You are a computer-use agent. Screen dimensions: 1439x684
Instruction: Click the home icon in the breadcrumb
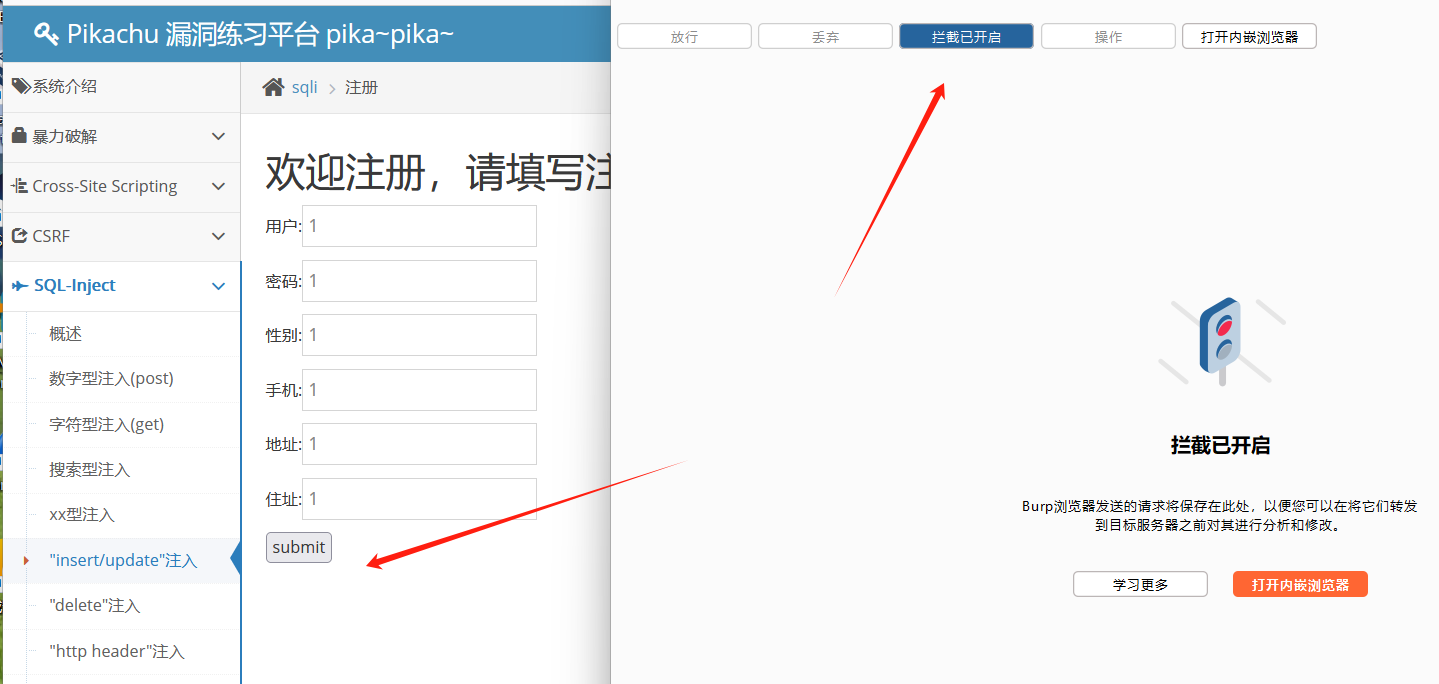pos(273,87)
